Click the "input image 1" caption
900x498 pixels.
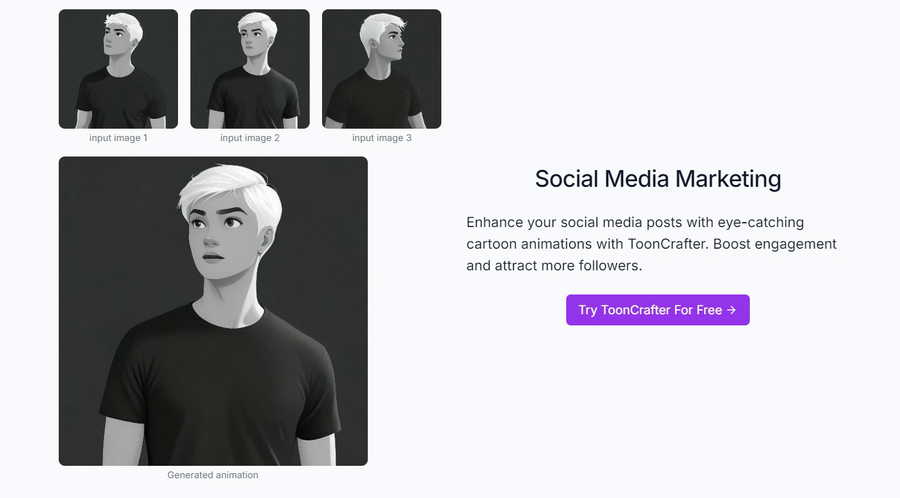click(x=118, y=138)
